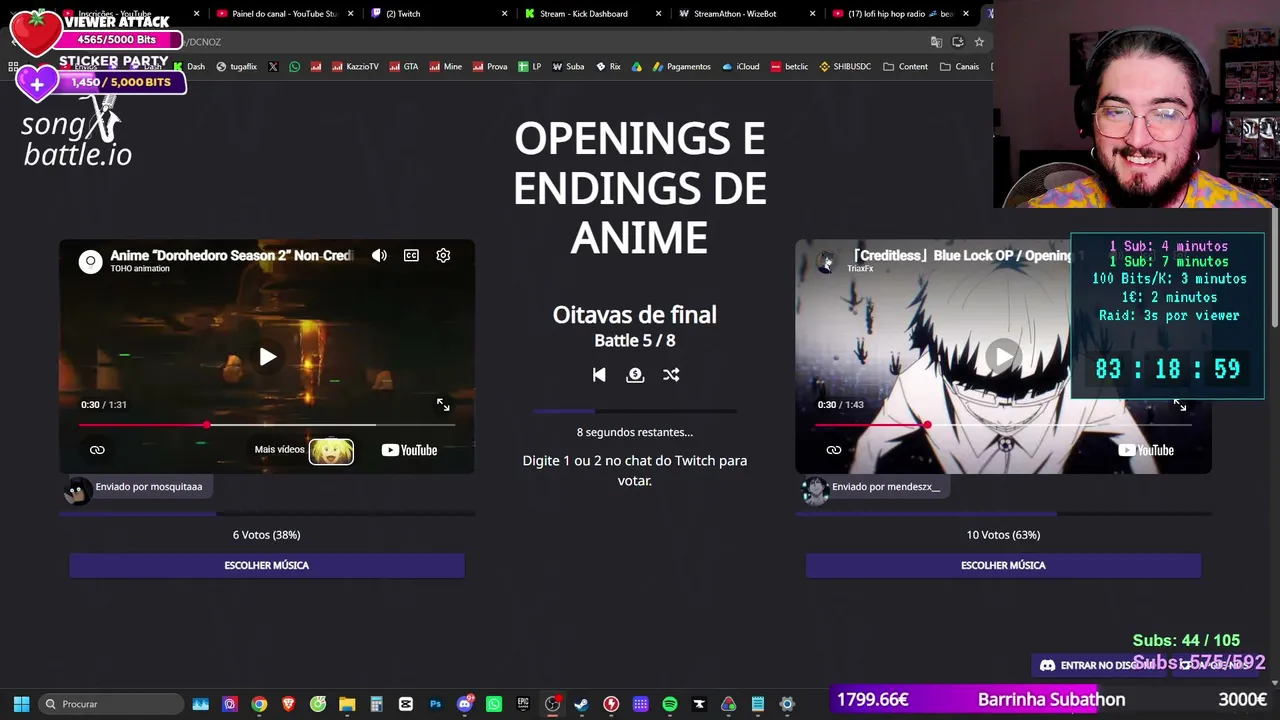Click the Procurar taskbar search box

[x=111, y=704]
